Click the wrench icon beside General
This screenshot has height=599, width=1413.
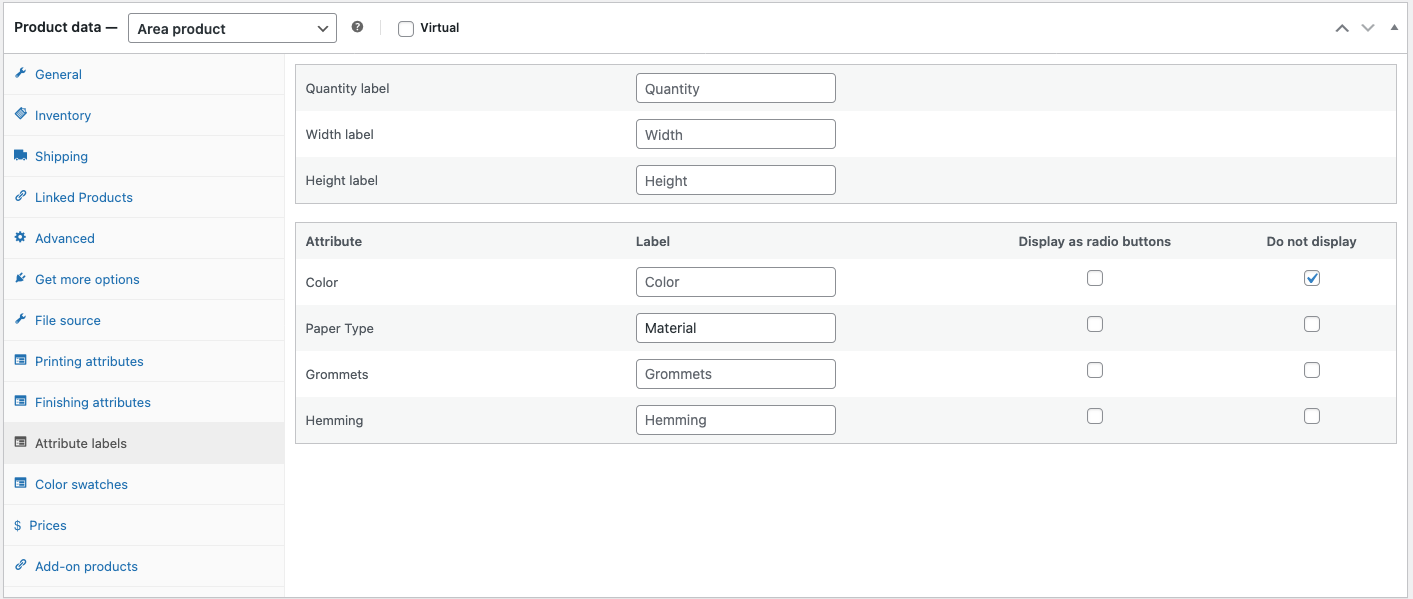(20, 74)
